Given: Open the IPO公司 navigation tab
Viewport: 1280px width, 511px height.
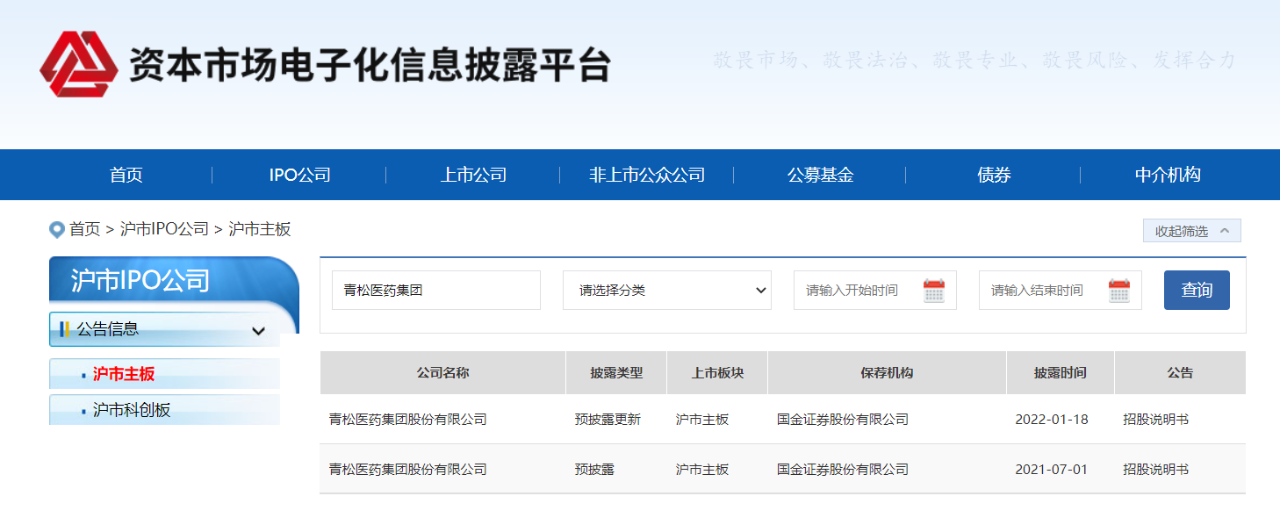Looking at the screenshot, I should coord(299,175).
